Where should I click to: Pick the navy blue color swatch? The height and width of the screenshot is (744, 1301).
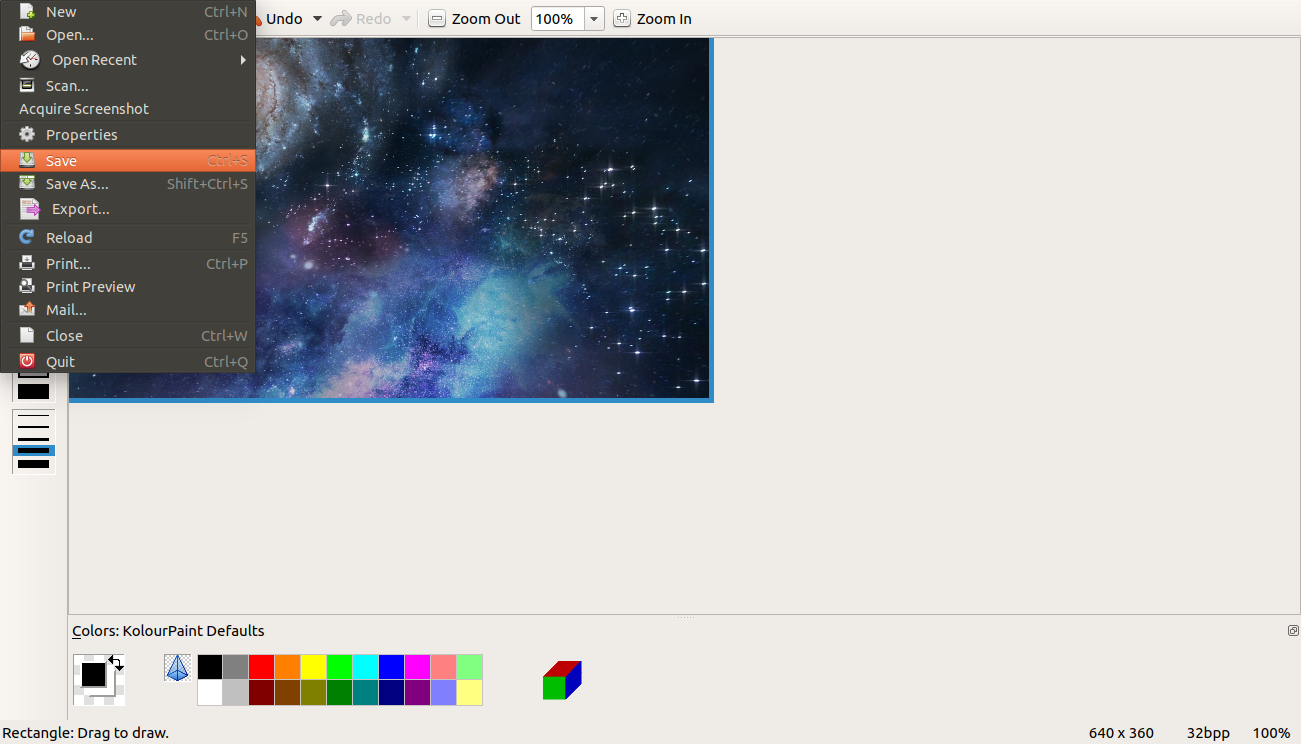point(392,693)
